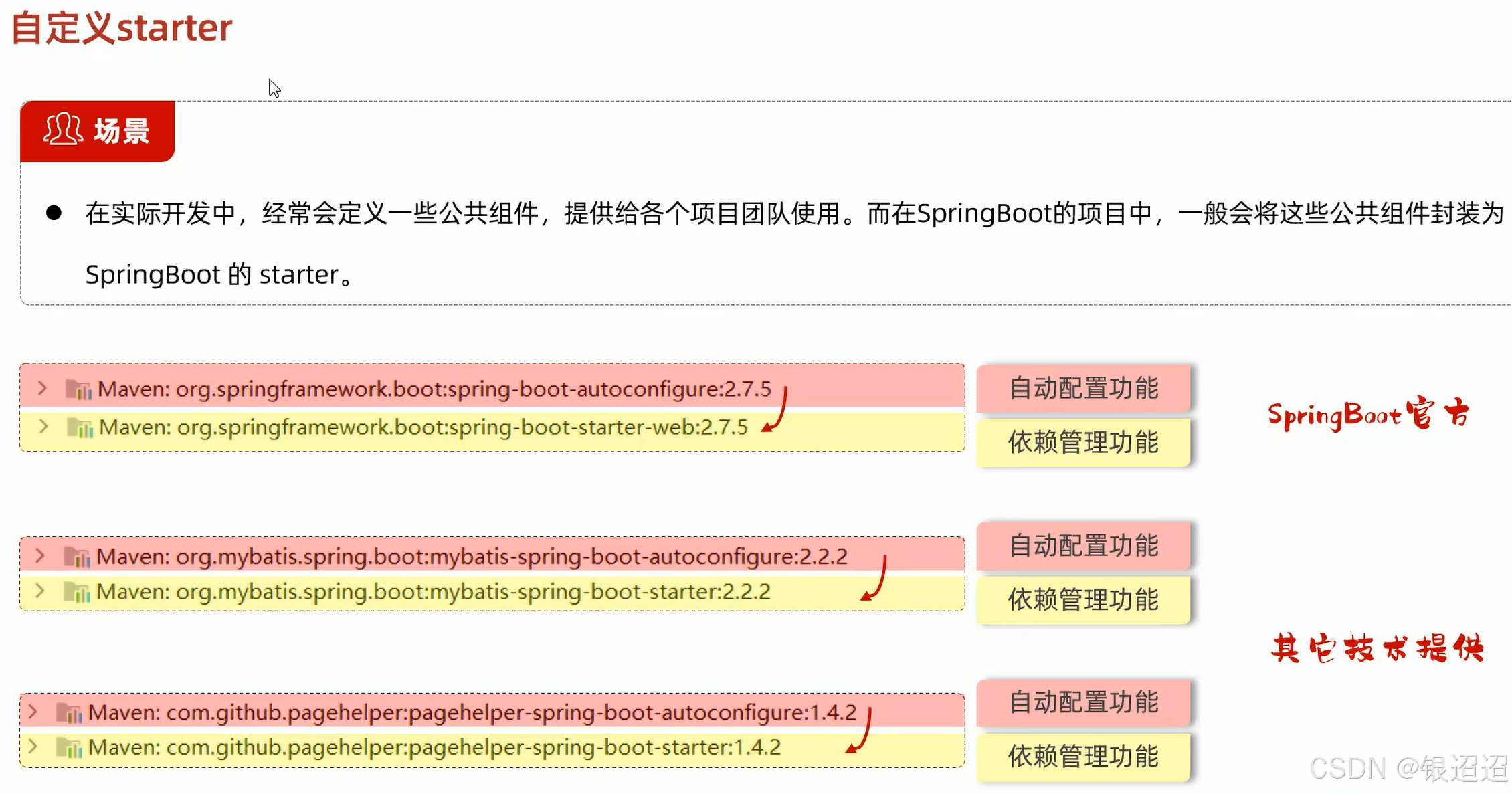Screen dimensions: 1512x794
Task: Click 依赖管理功能 label next to starter-web
Action: (1083, 443)
